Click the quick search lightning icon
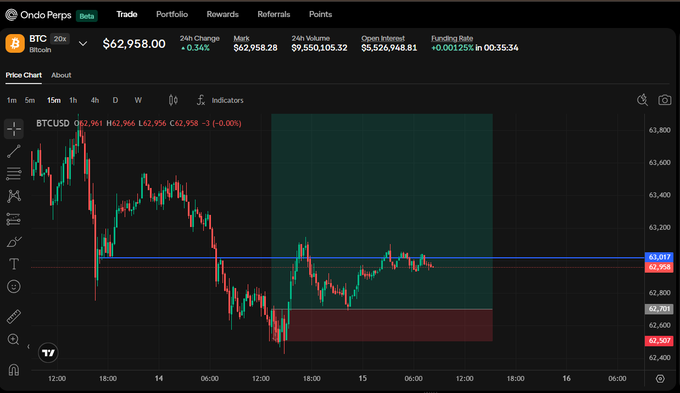This screenshot has height=393, width=680. click(x=642, y=100)
